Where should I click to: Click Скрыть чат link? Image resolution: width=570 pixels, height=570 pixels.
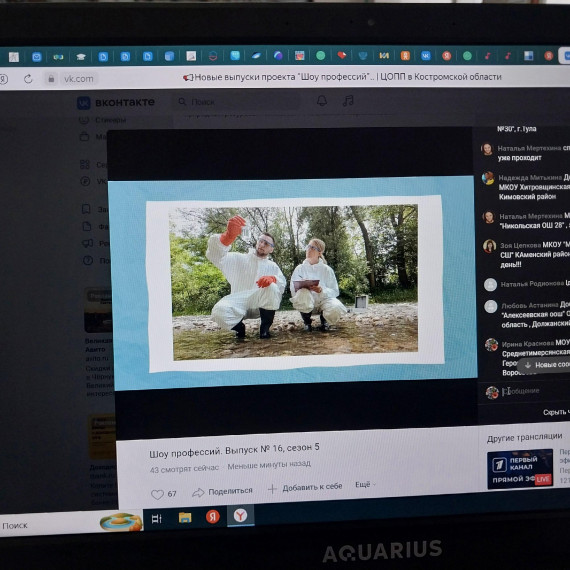[x=557, y=412]
